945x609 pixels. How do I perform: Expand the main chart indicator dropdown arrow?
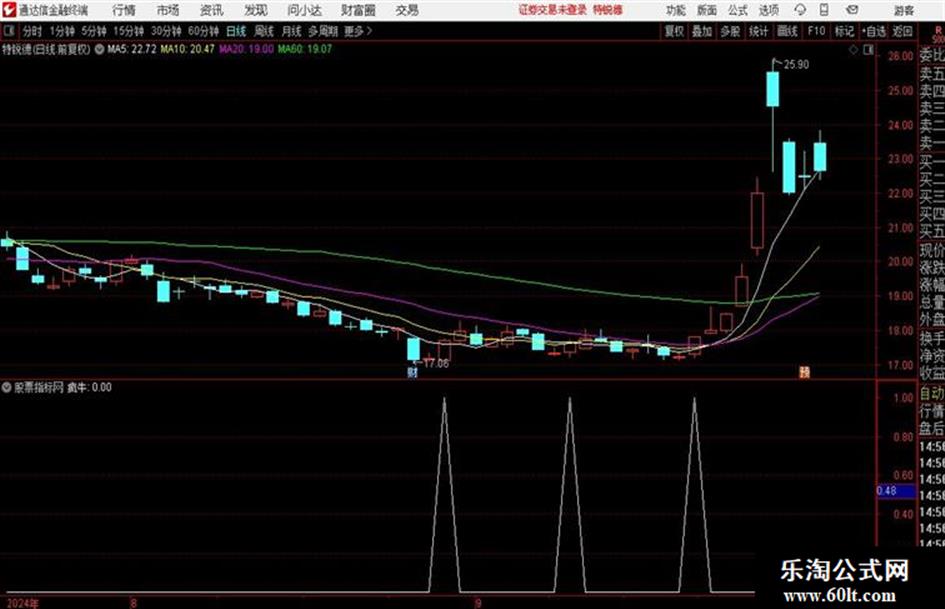point(99,49)
